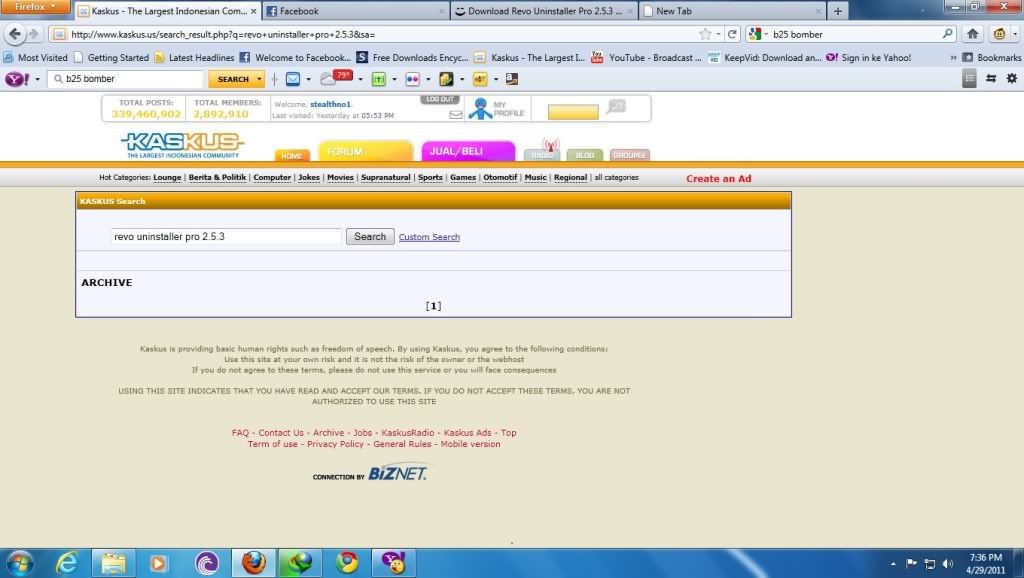This screenshot has height=578, width=1024.
Task: Launch Internet Explorer from the taskbar
Action: click(67, 563)
